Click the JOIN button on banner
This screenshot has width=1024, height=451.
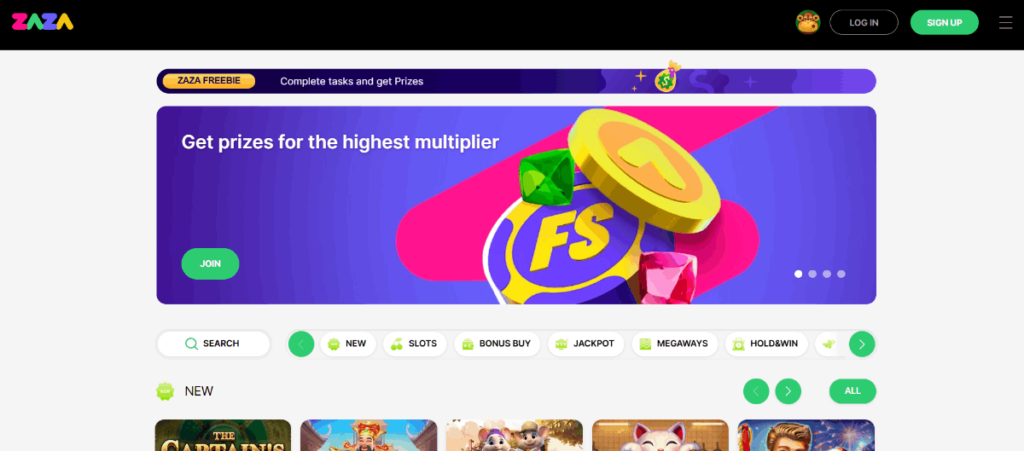click(x=210, y=264)
